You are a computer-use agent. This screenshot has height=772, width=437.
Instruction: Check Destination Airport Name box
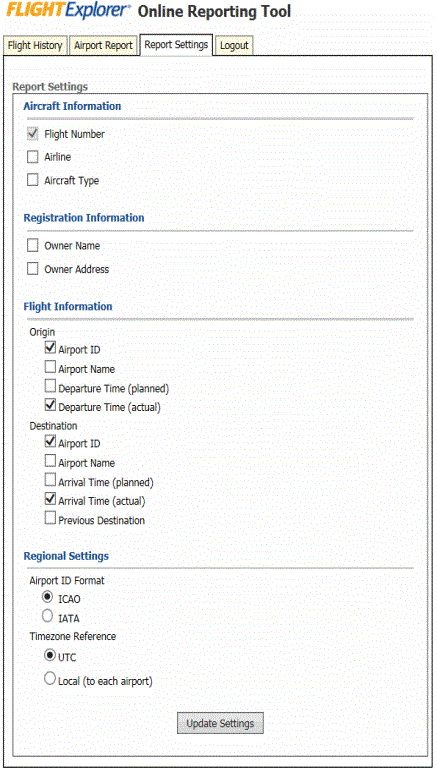point(50,461)
